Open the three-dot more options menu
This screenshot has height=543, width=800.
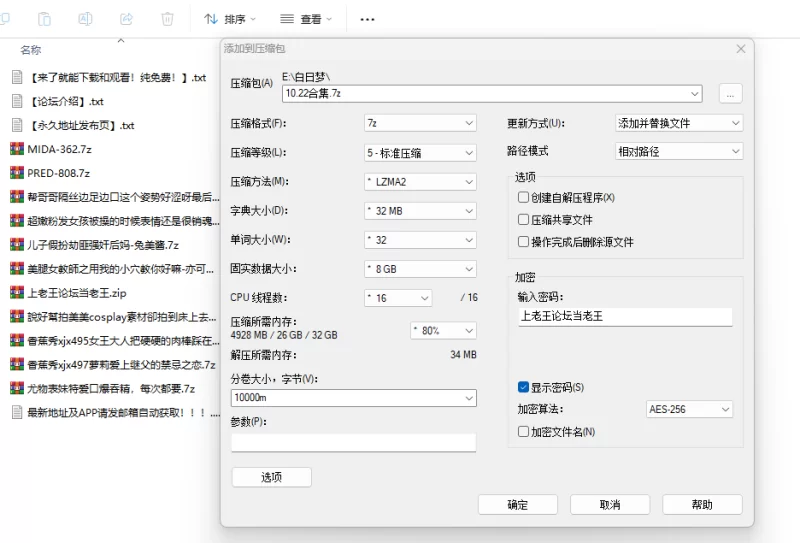click(367, 19)
